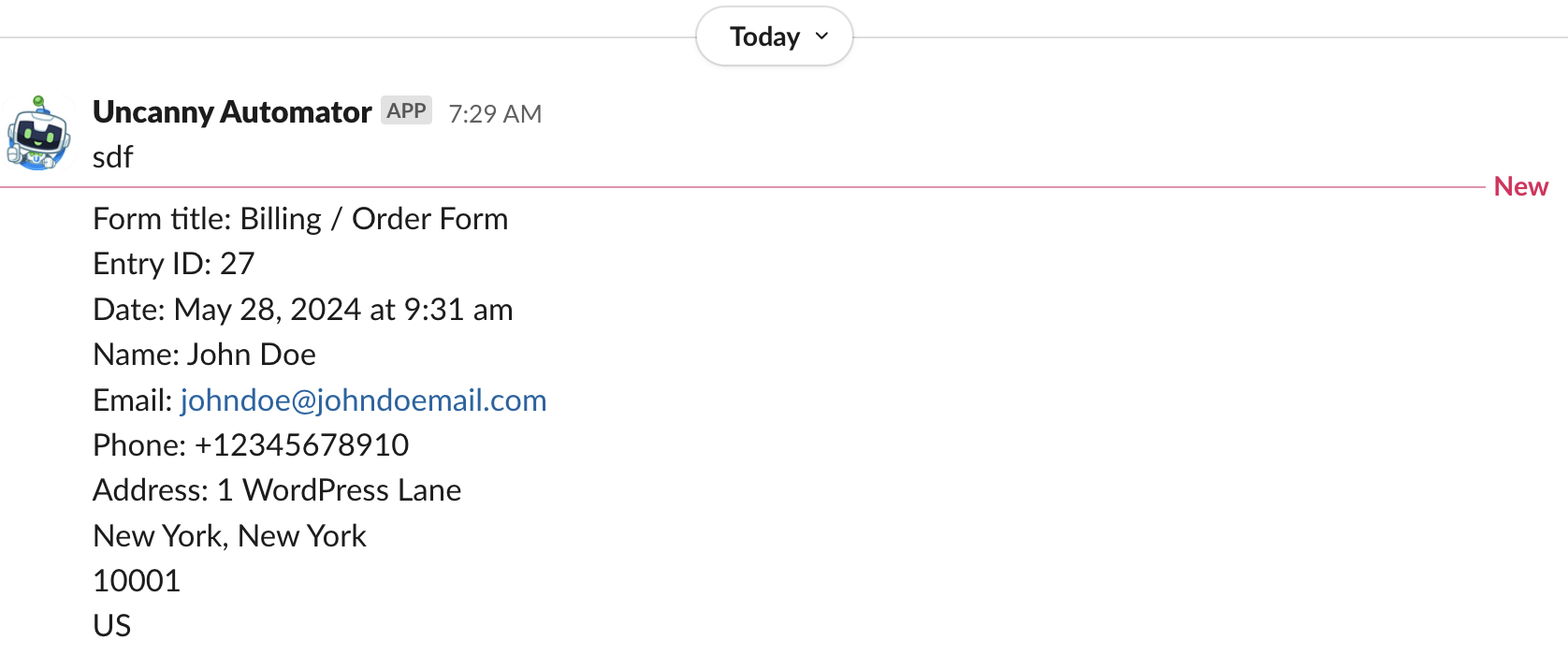Click the Uncanny Automator robot avatar
Screen dimensions: 1568x655
click(38, 134)
